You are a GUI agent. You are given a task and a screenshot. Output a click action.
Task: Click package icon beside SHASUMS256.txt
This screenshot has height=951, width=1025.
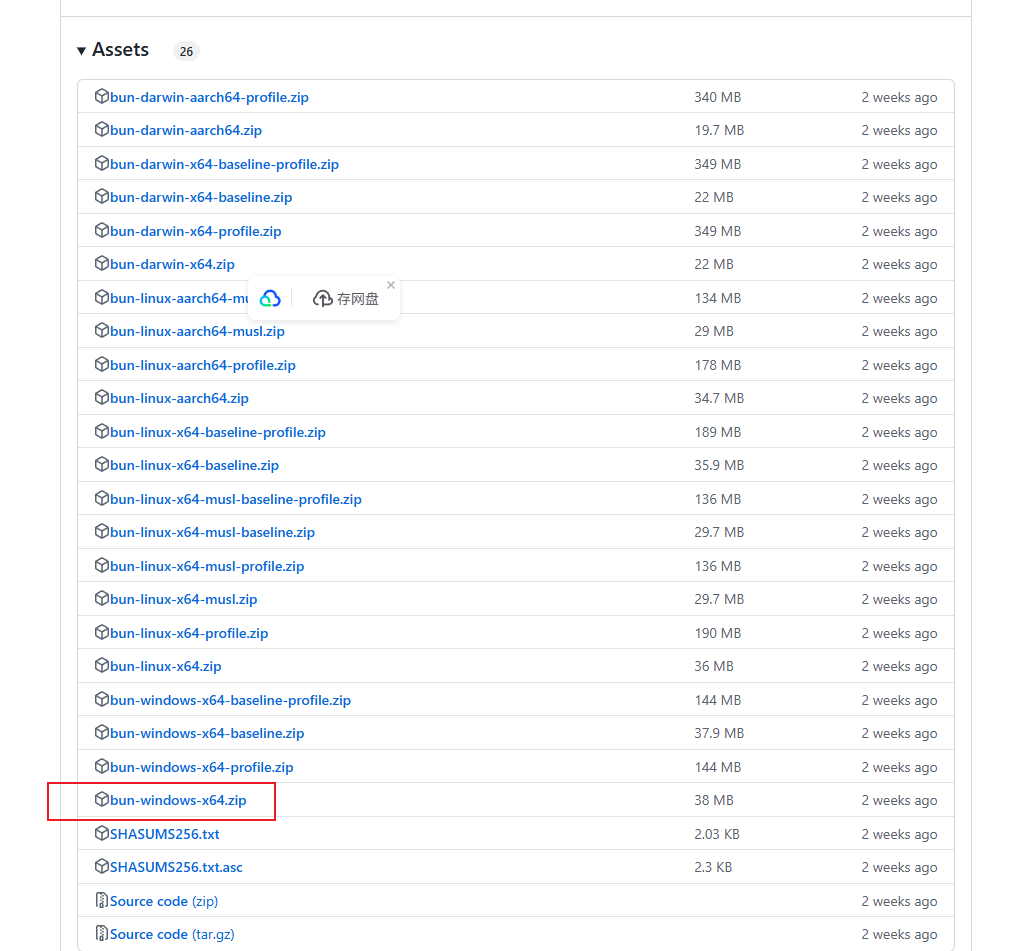pos(101,833)
